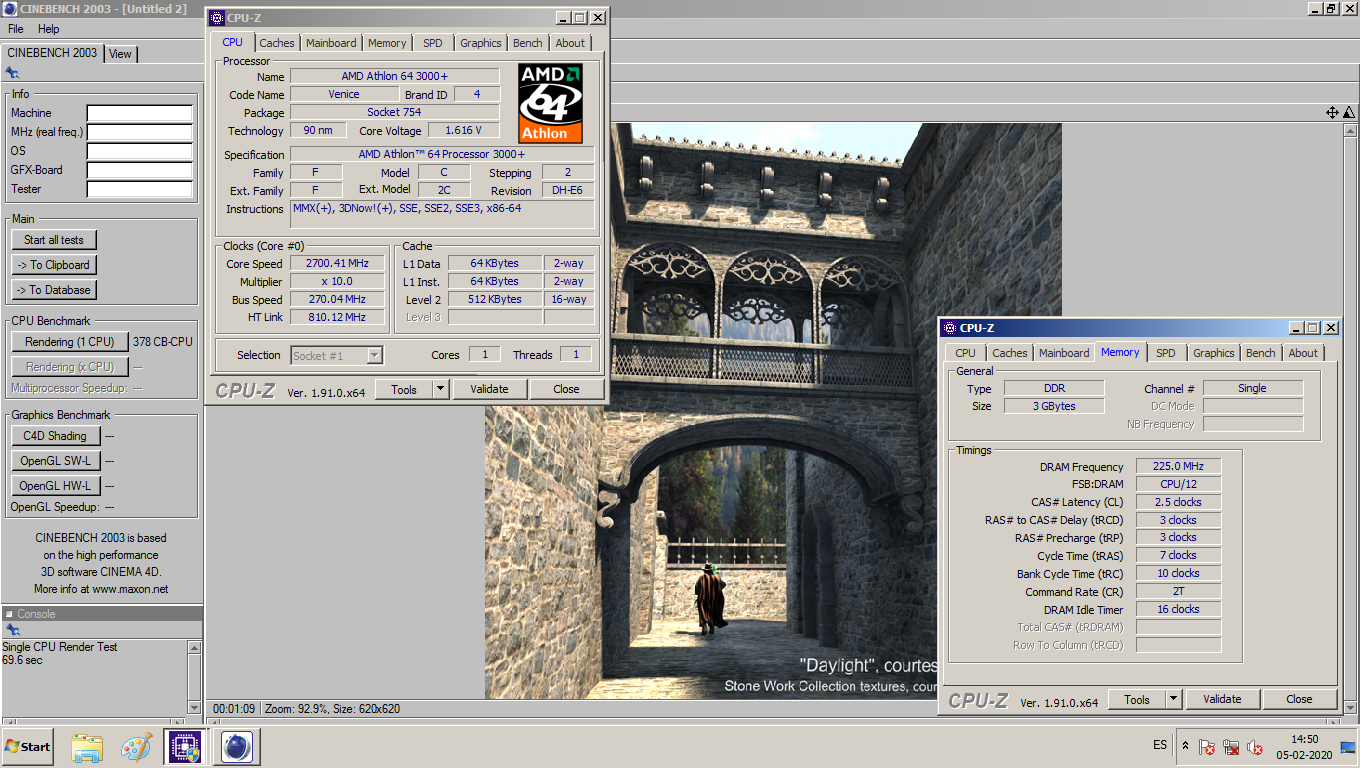The height and width of the screenshot is (768, 1360).
Task: Click into the GFX-Board input field
Action: [x=139, y=170]
